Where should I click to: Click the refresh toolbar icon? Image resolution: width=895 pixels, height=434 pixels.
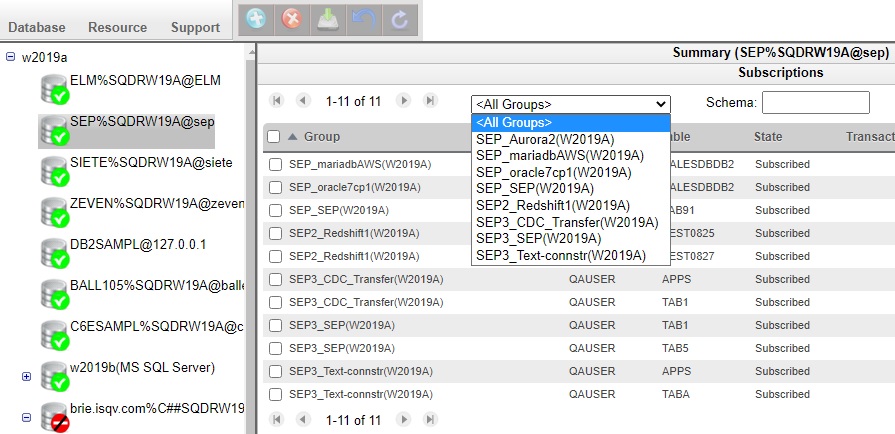pos(399,21)
